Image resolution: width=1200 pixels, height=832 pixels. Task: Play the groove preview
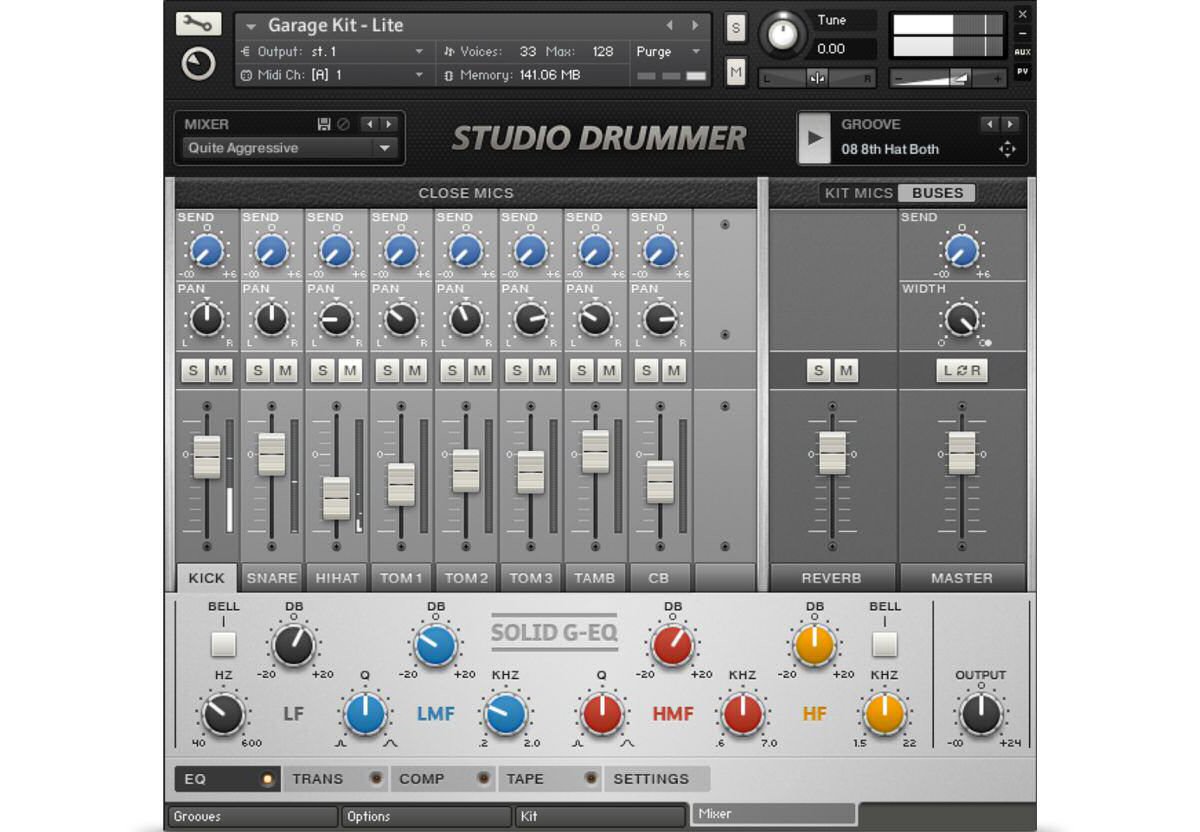click(815, 138)
